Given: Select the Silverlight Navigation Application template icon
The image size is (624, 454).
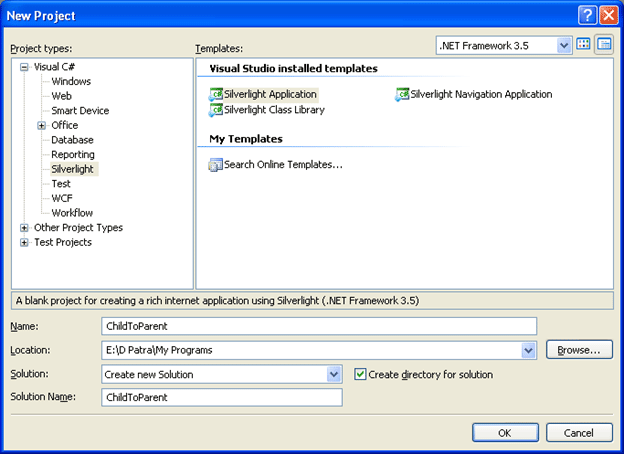Looking at the screenshot, I should pyautogui.click(x=402, y=95).
